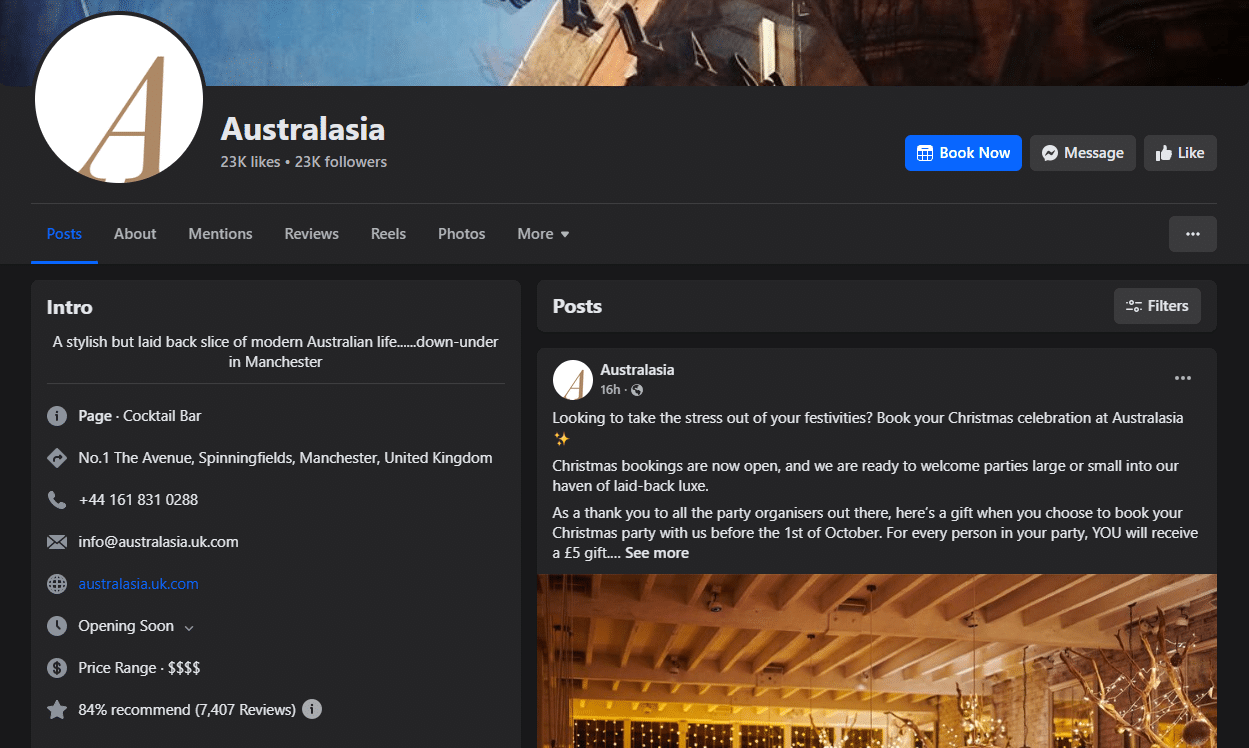The height and width of the screenshot is (748, 1249).
Task: Send a message via the Message button
Action: (x=1083, y=153)
